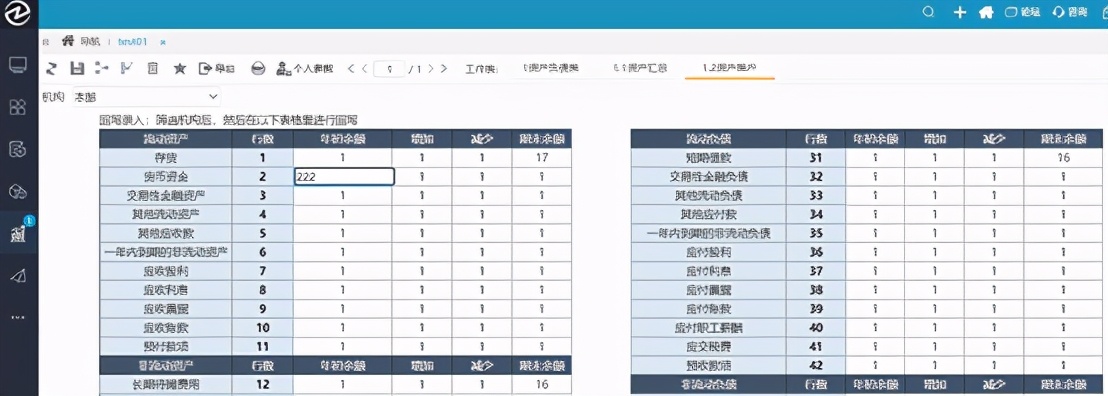
Task: Click the home icon in blue header
Action: coord(986,12)
